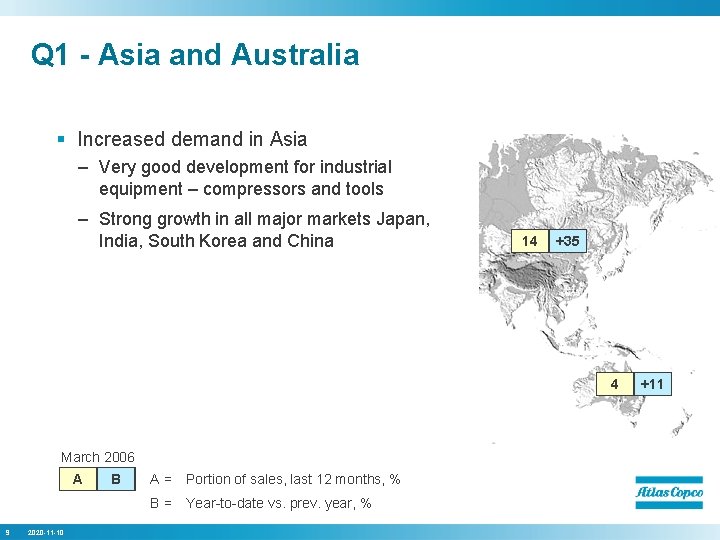The image size is (720, 540).
Task: Click the slide title 'Q1 - Asia and Australia'
Action: click(x=195, y=54)
